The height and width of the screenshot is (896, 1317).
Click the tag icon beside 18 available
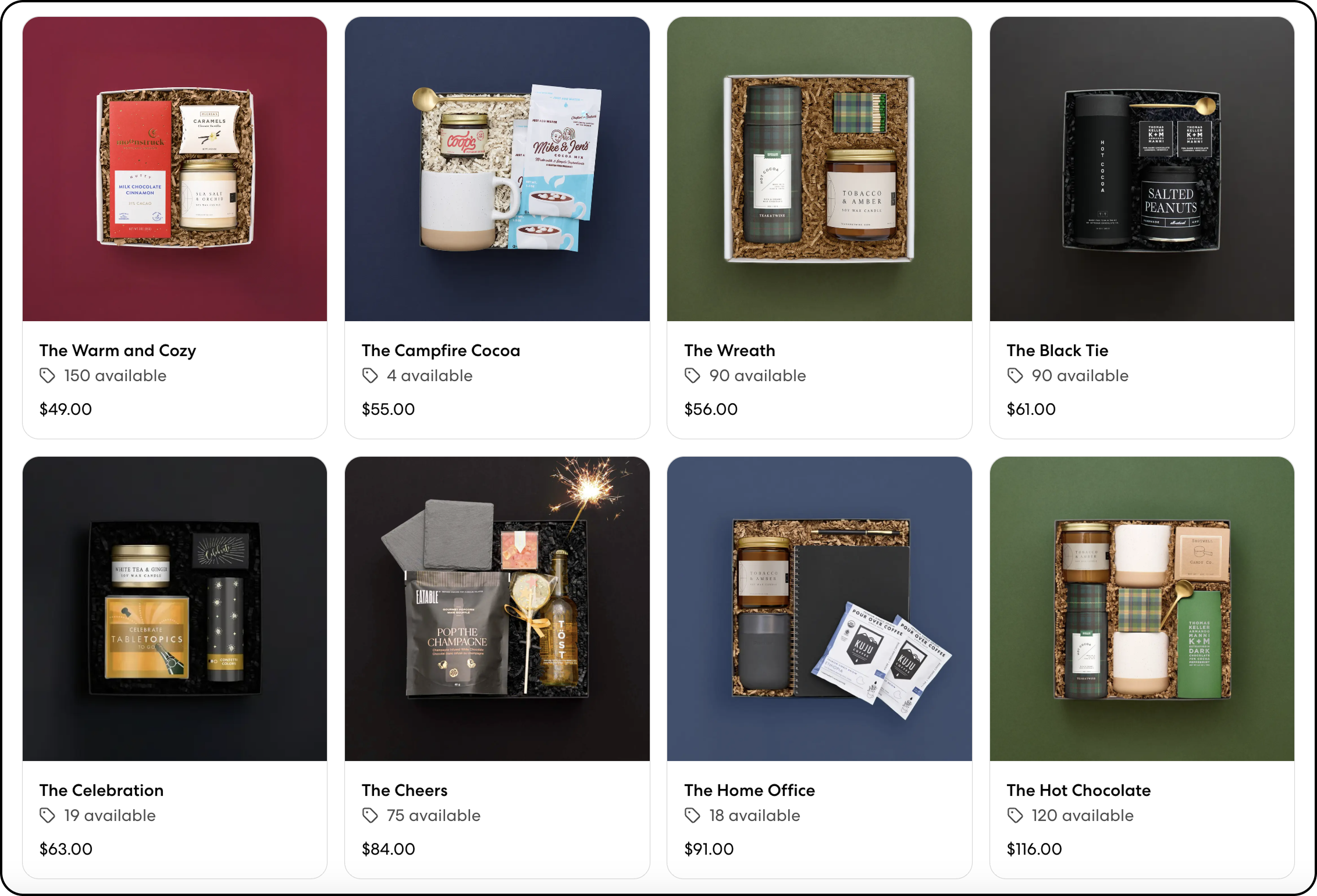tap(692, 816)
